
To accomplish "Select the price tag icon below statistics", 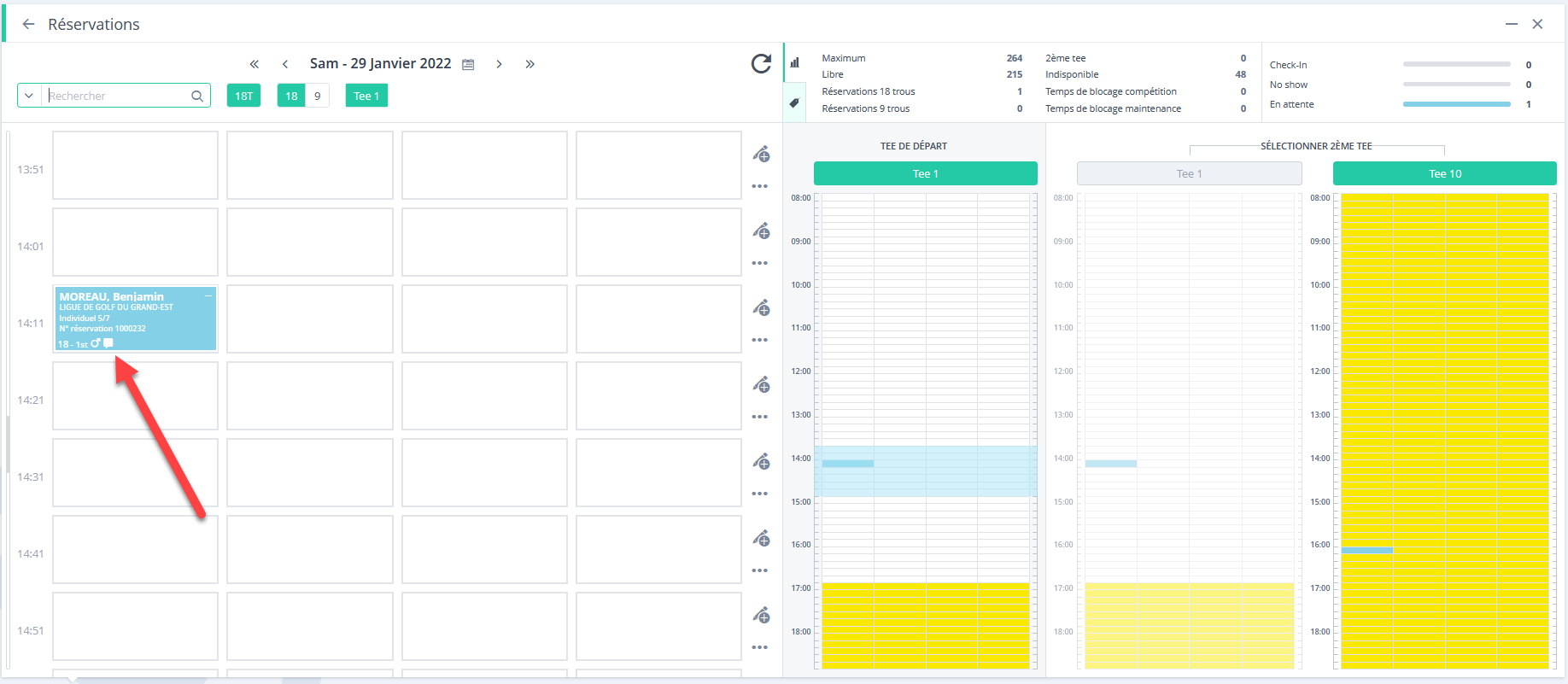I will point(794,102).
